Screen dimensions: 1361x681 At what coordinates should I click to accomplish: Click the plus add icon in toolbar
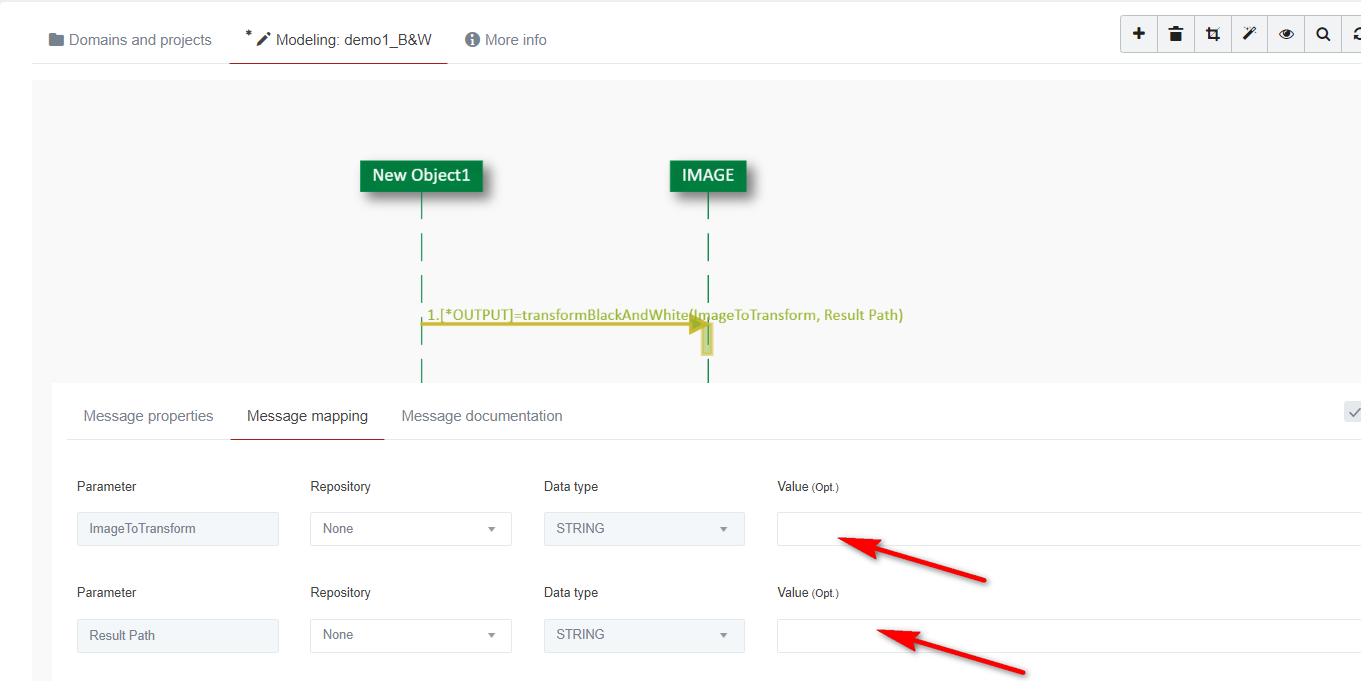click(1139, 34)
